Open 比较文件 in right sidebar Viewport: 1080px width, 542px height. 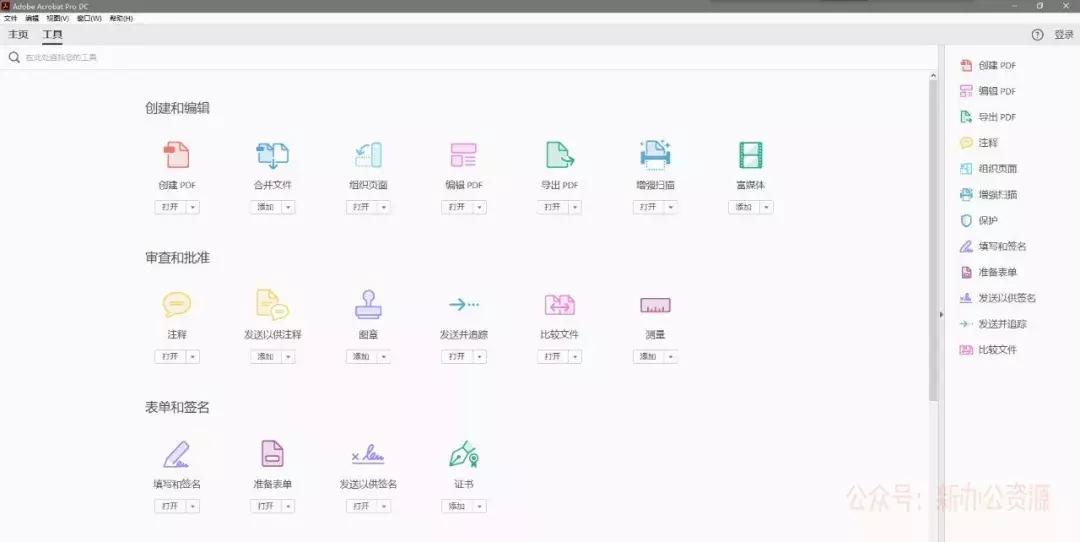(x=988, y=350)
